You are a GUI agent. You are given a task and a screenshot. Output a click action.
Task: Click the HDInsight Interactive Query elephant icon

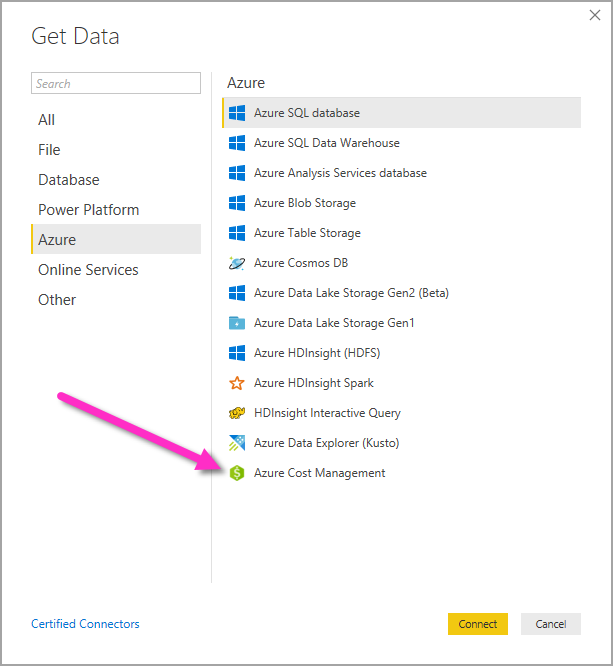pos(237,413)
